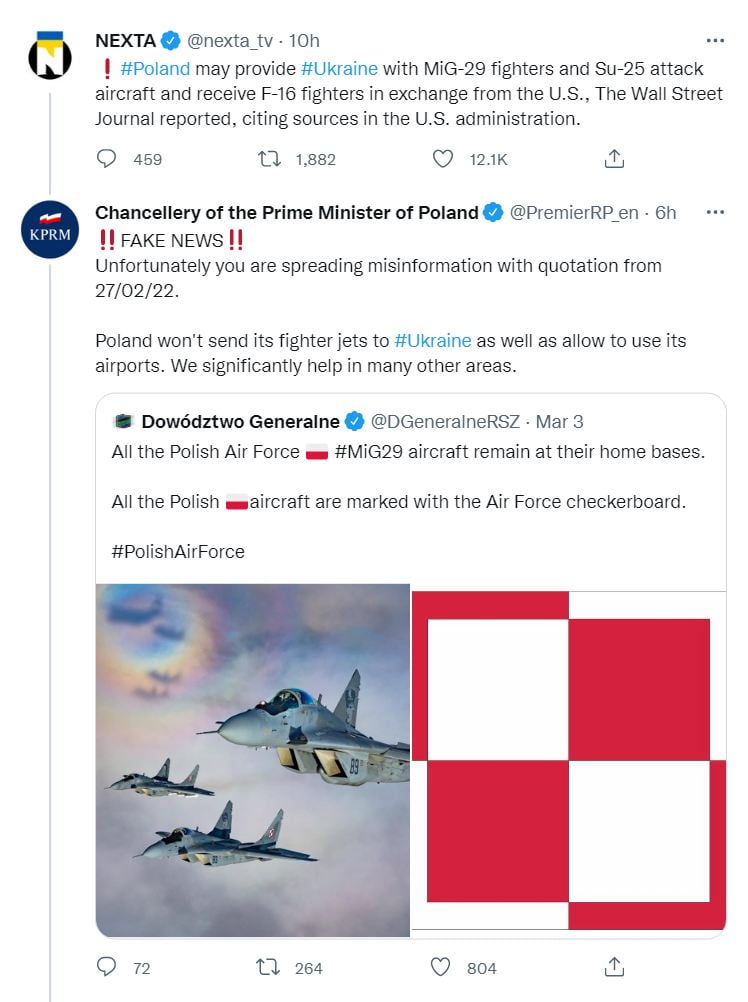Like the Chancellery of Poland tweet
The width and height of the screenshot is (748, 1002).
(x=442, y=967)
